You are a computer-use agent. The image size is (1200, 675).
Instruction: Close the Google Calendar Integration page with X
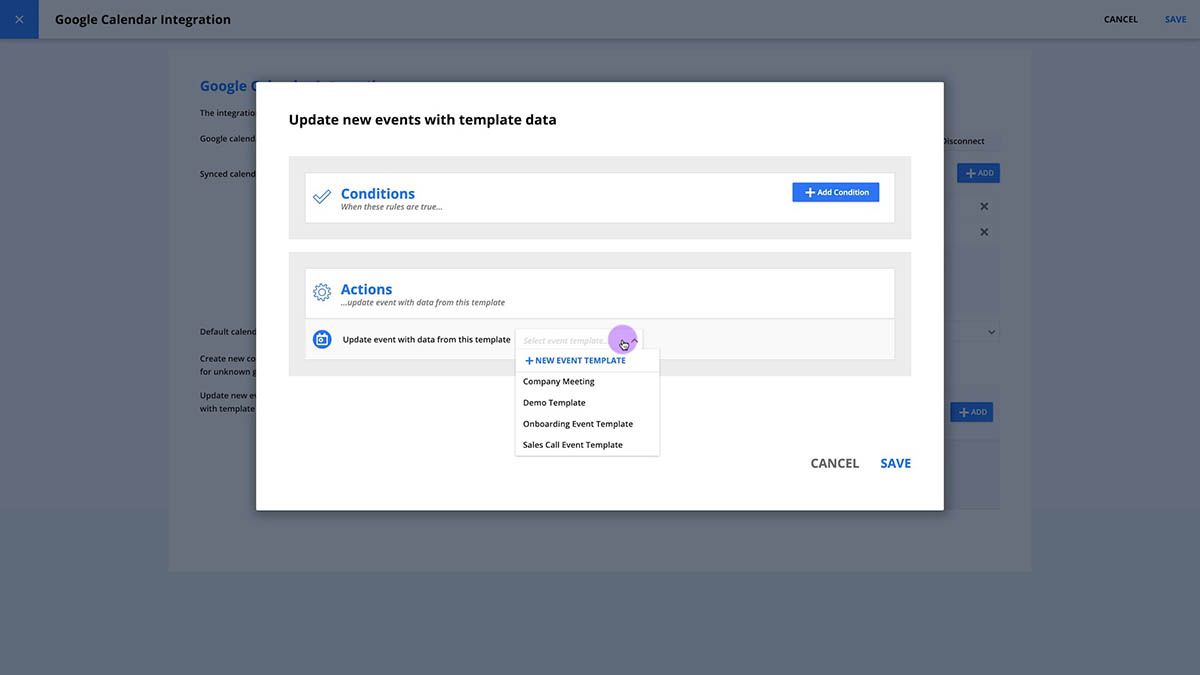[19, 19]
